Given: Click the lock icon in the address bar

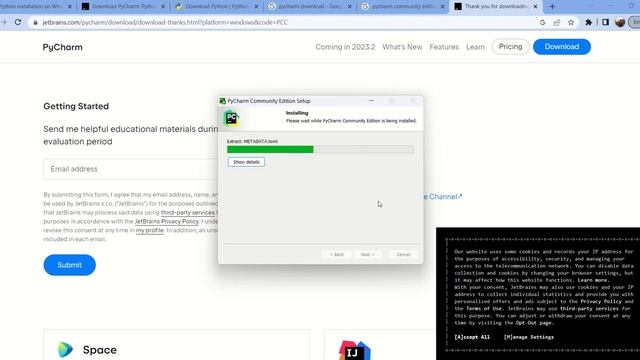Looking at the screenshot, I should (x=36, y=23).
